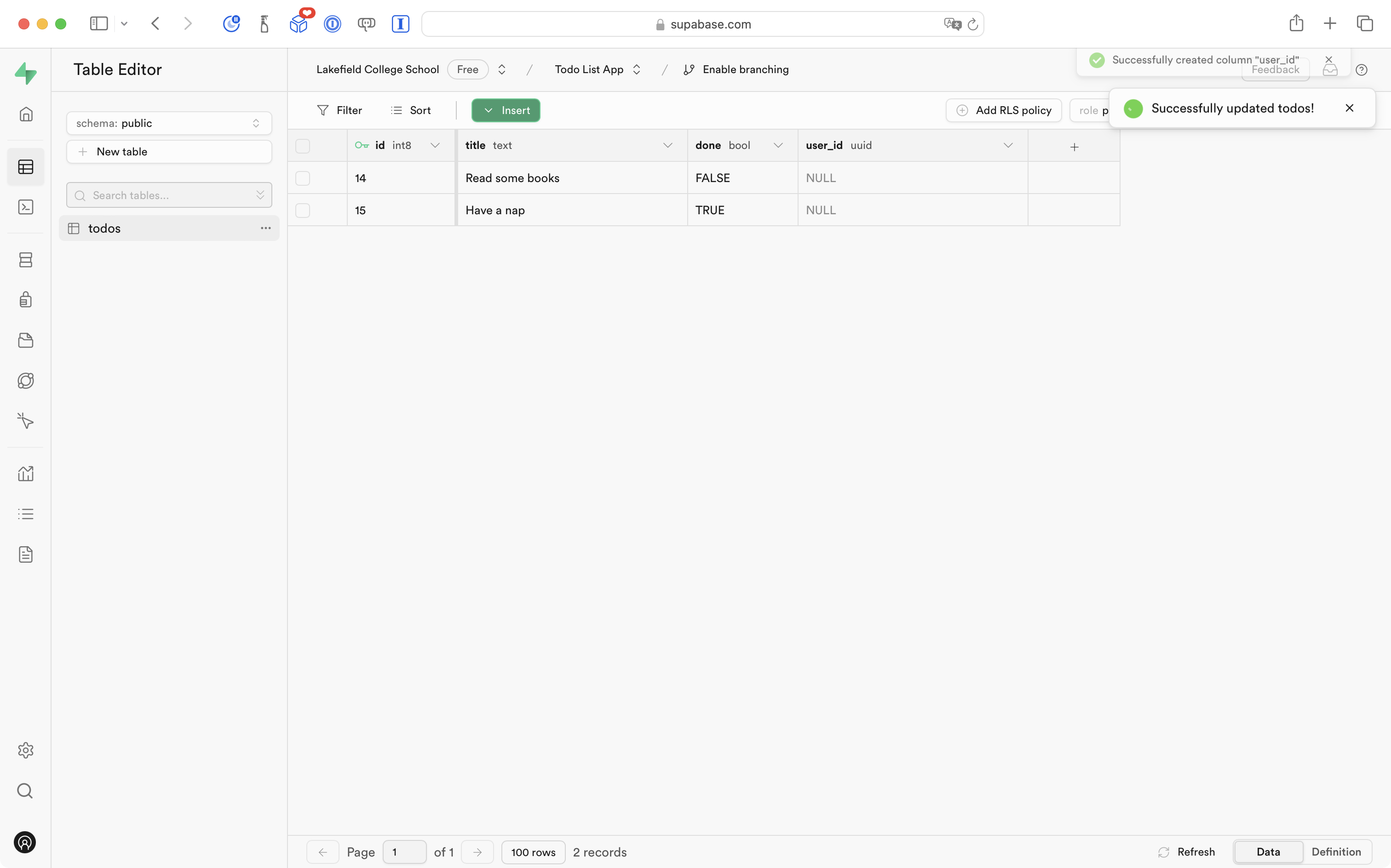
Task: Click the New table button
Action: 169,152
